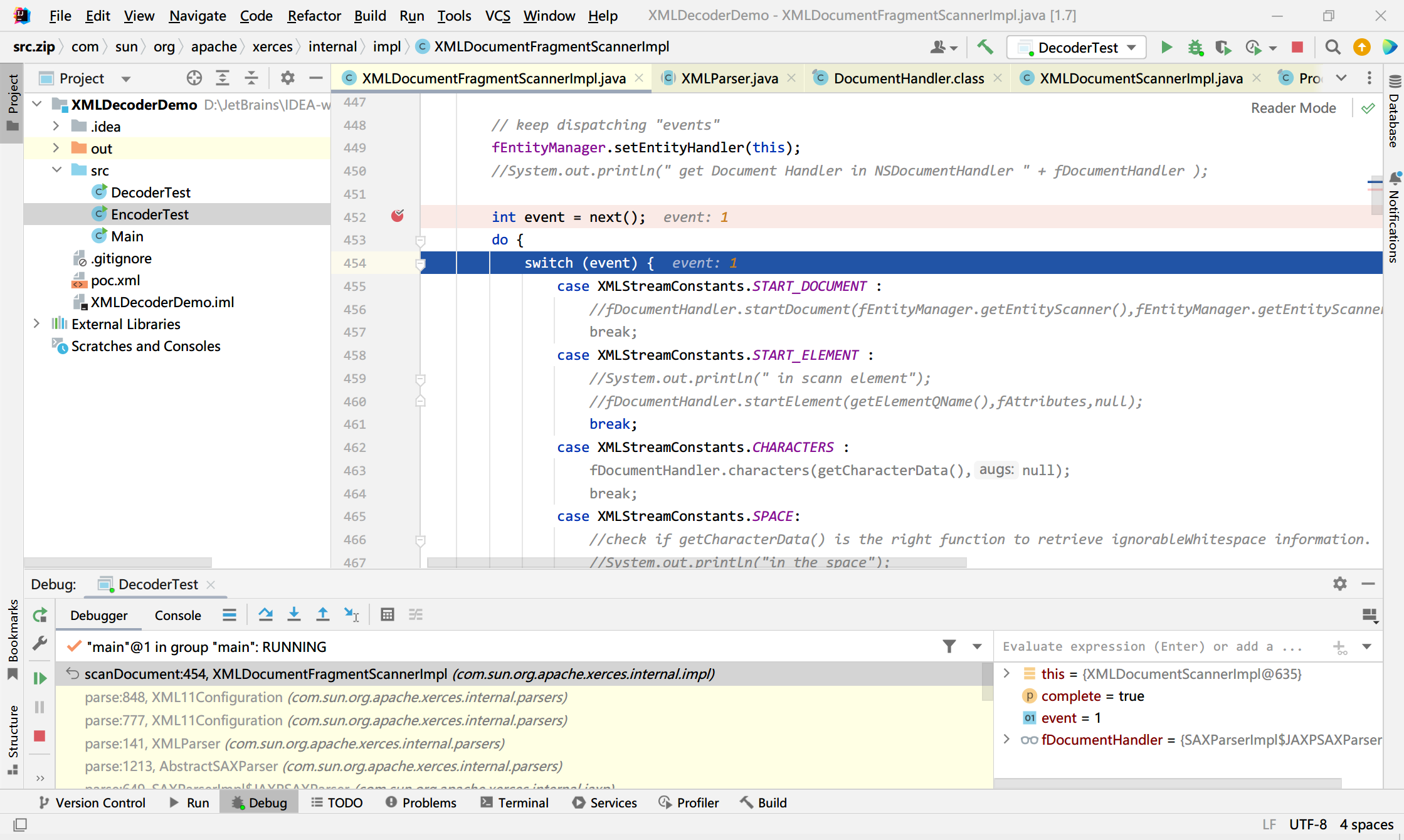Run DecoderTest with green play icon
This screenshot has height=840, width=1404.
tap(1166, 47)
